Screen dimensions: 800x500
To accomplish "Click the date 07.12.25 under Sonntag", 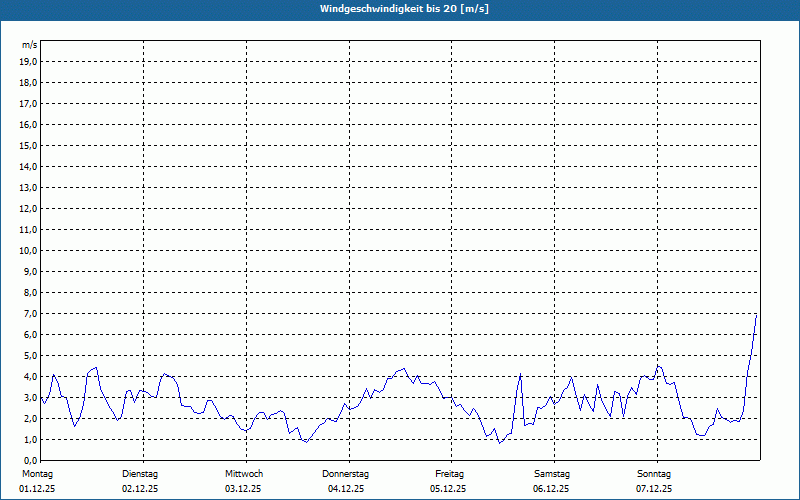I will point(654,489).
